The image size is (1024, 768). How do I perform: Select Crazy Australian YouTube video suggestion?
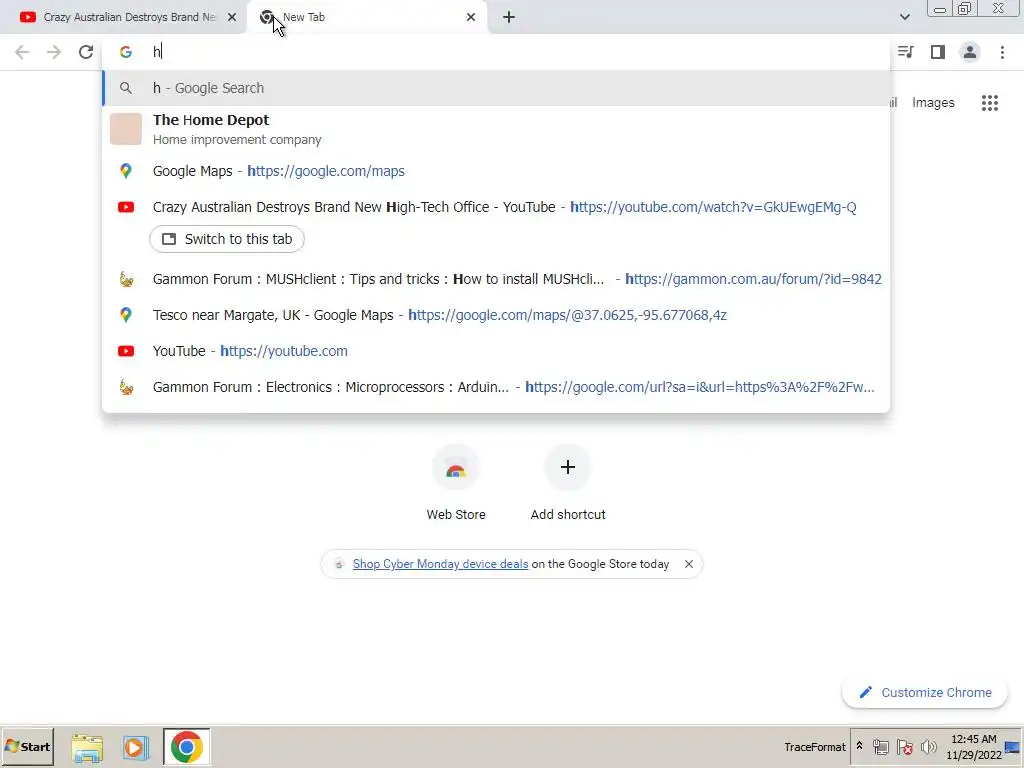click(x=496, y=207)
